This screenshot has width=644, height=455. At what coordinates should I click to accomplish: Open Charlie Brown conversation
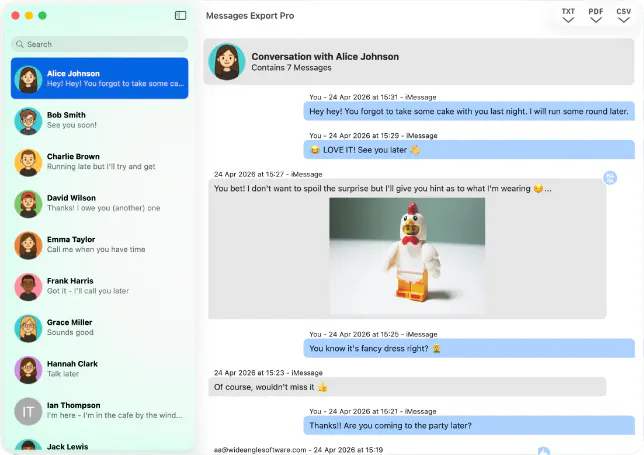[x=99, y=161]
